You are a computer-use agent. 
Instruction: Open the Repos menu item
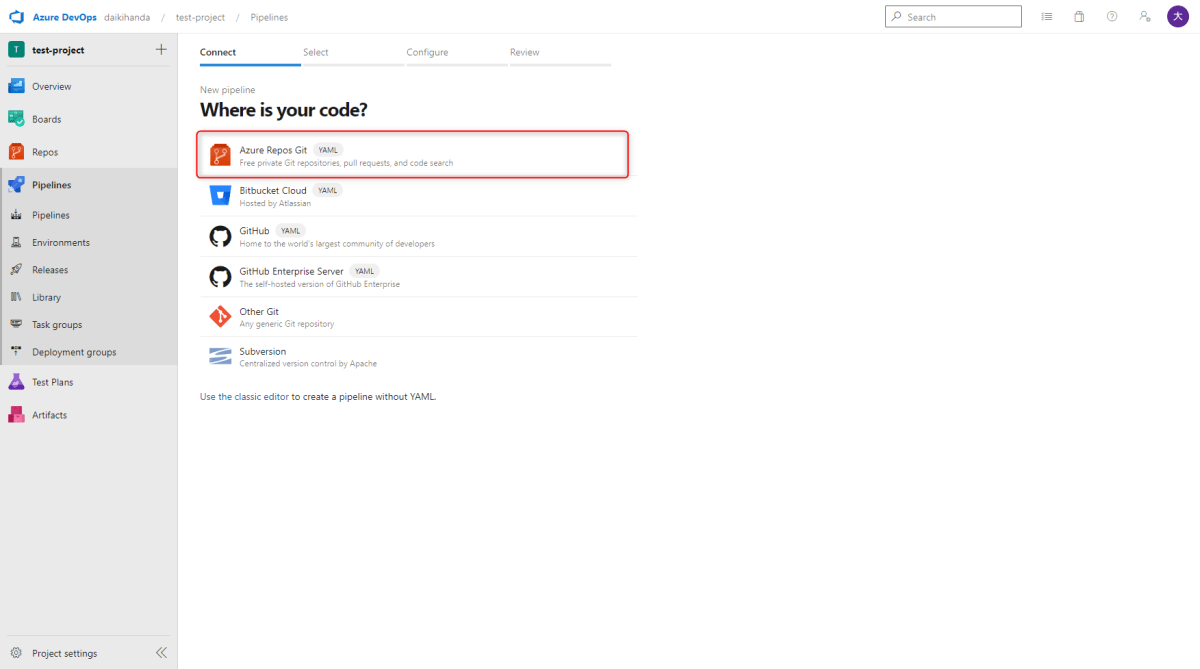pyautogui.click(x=89, y=152)
